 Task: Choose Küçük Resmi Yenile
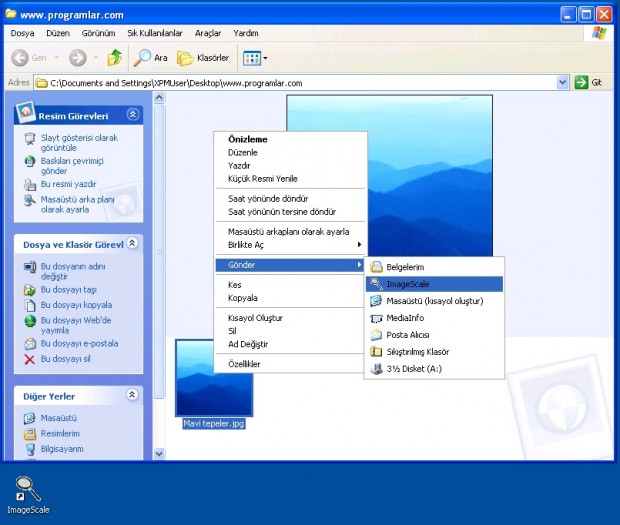[x=291, y=179]
